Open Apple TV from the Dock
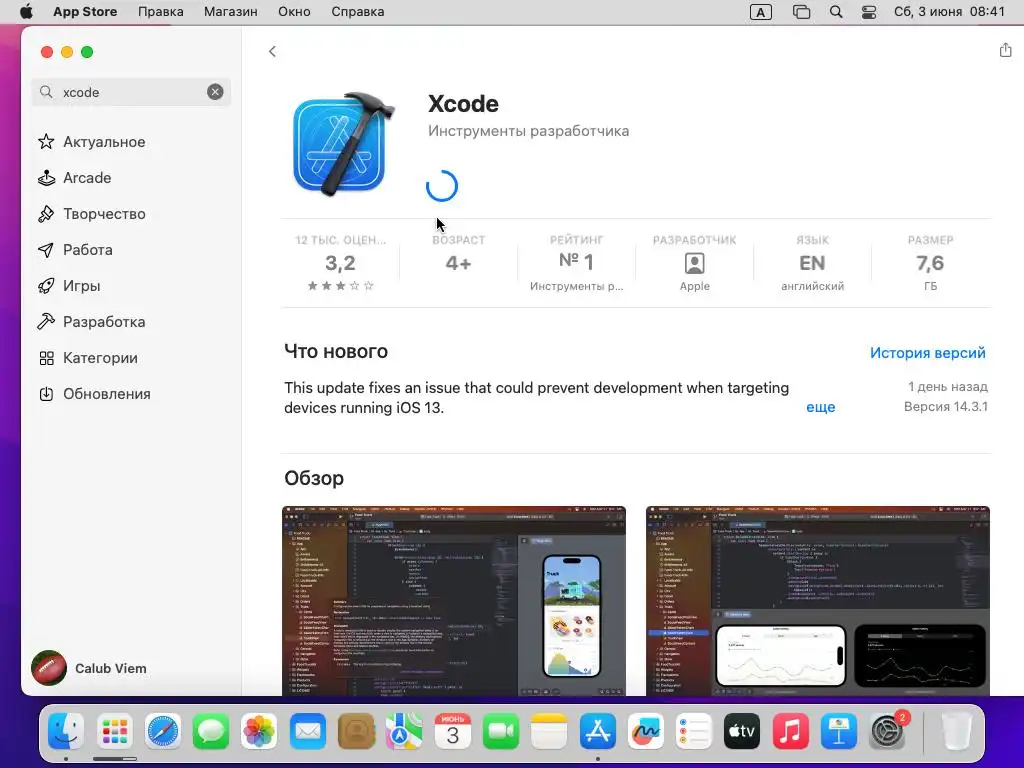1024x768 pixels. [742, 731]
